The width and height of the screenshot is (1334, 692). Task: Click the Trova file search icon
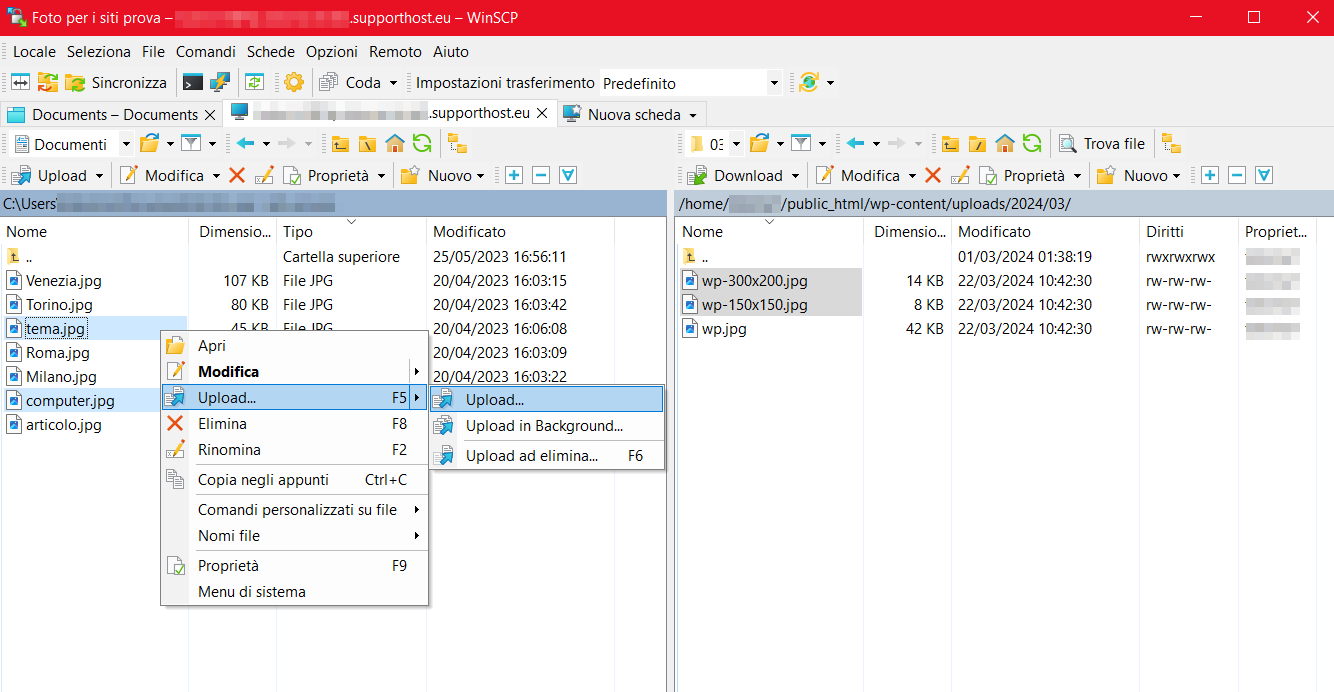pos(1067,144)
